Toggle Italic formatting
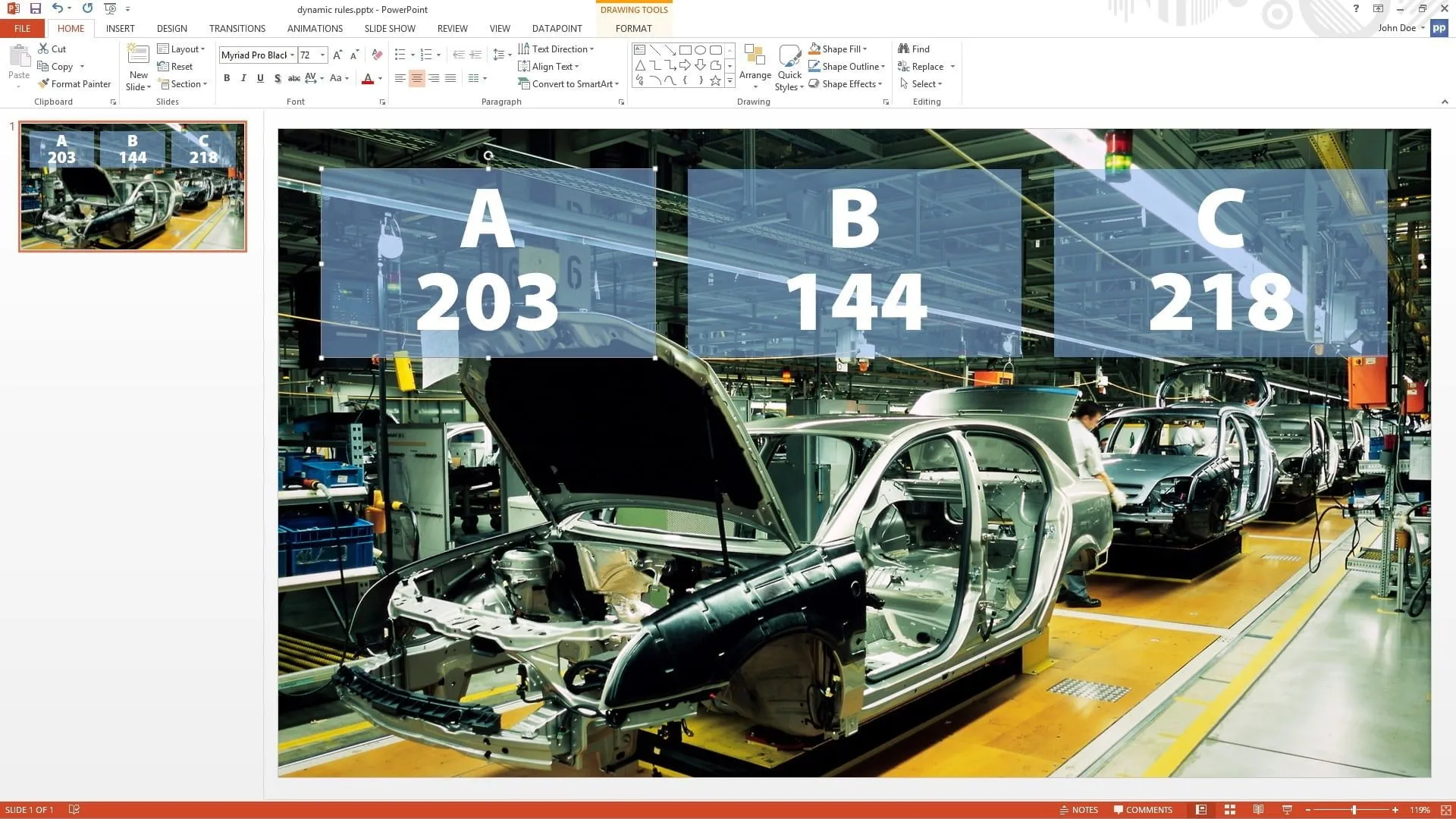The width and height of the screenshot is (1456, 819). point(243,78)
